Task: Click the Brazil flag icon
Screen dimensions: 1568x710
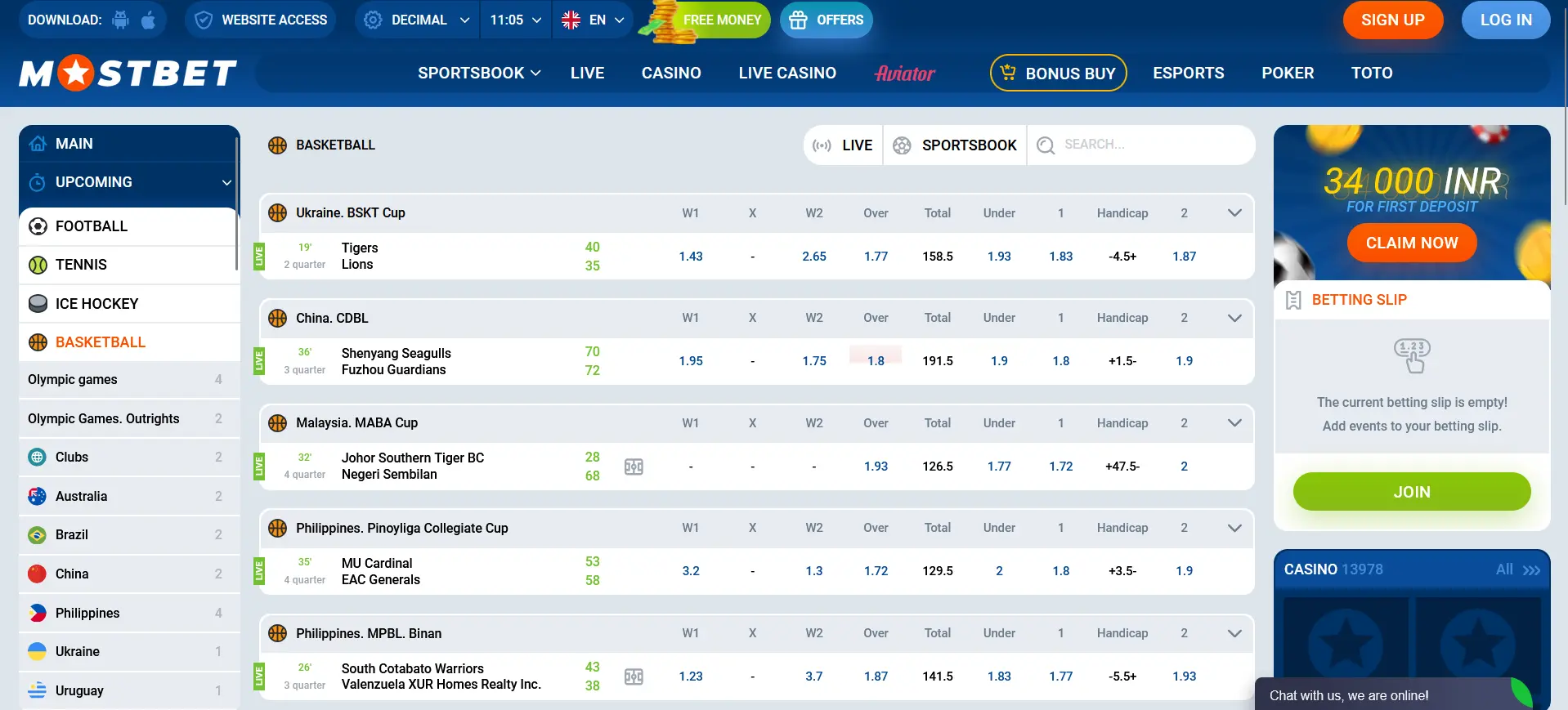Action: coord(38,535)
